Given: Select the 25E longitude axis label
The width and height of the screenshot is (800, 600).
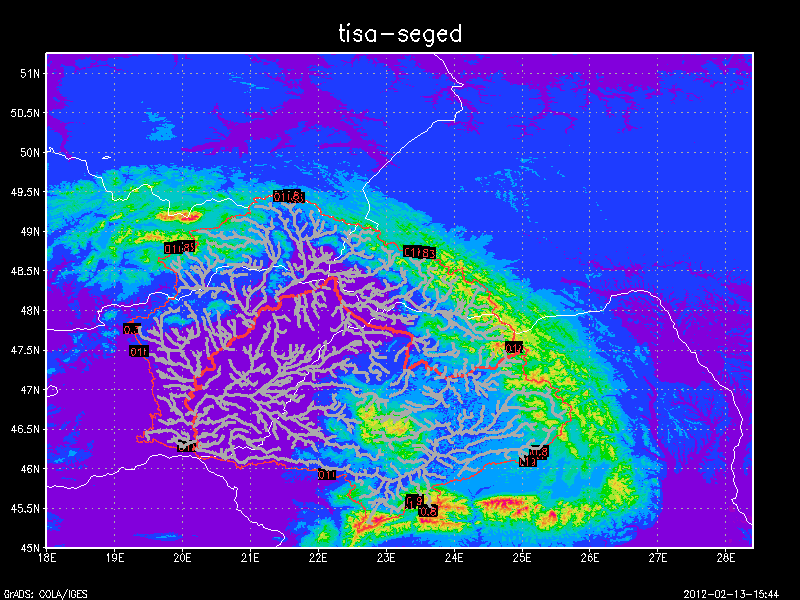Looking at the screenshot, I should (x=521, y=558).
